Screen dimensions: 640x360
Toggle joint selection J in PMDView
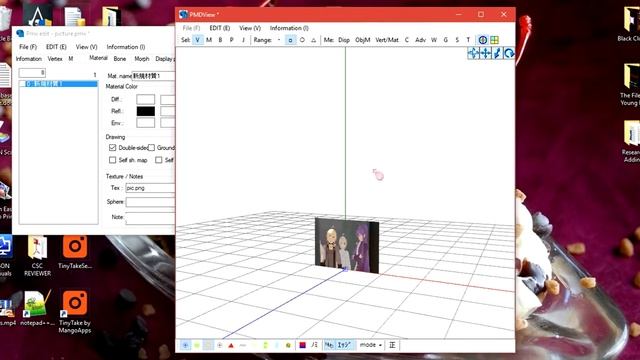point(243,40)
